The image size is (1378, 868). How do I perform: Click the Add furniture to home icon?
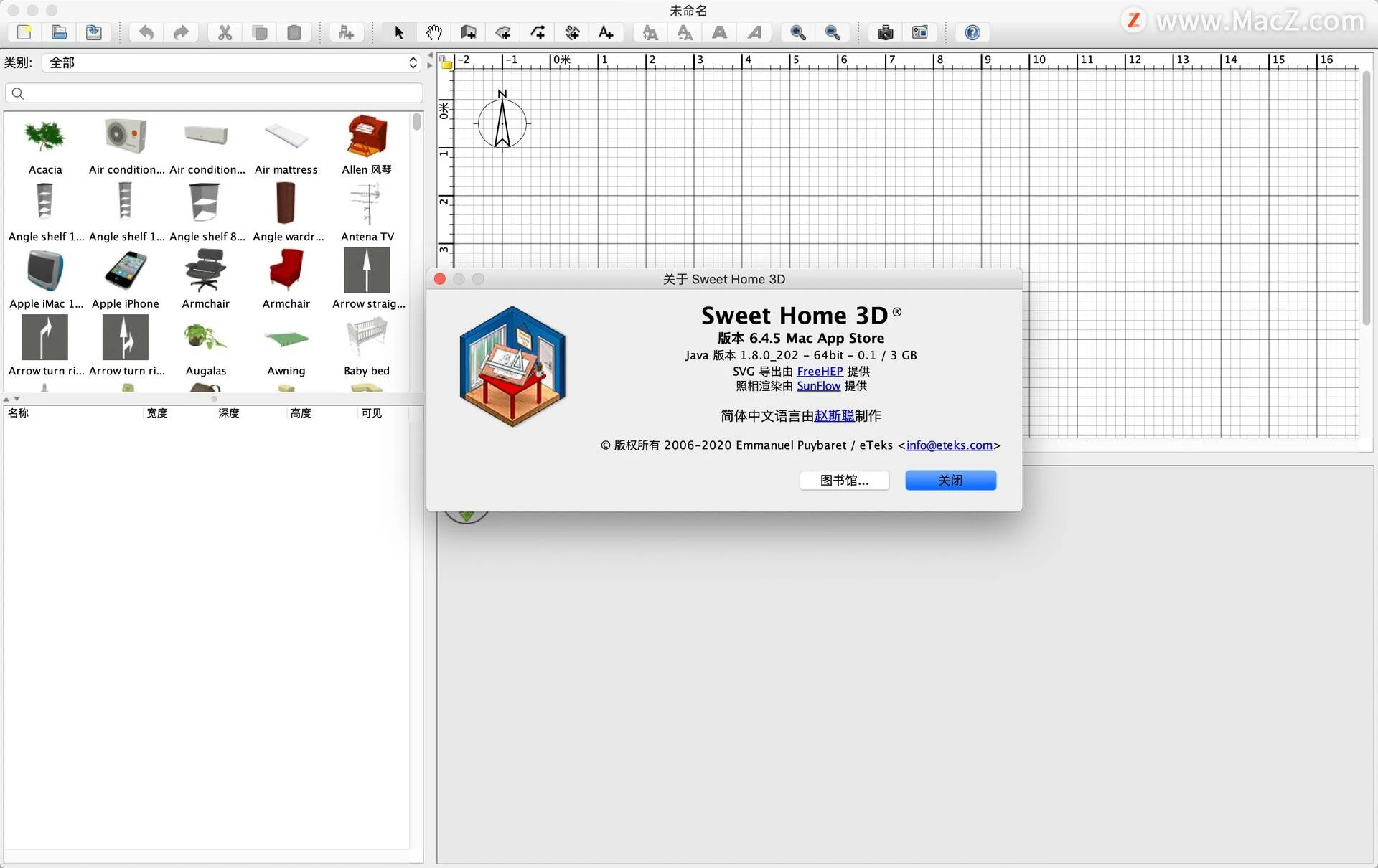346,32
